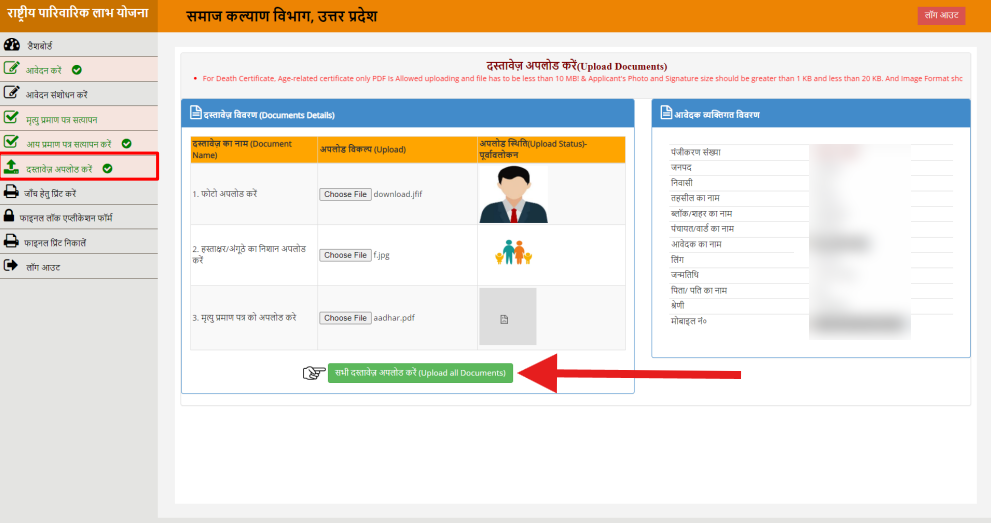Click Upload all Documents green button

click(420, 373)
